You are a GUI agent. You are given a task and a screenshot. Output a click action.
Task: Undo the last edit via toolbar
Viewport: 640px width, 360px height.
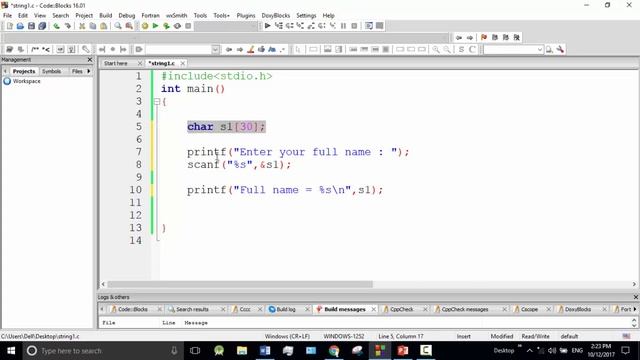tap(56, 26)
